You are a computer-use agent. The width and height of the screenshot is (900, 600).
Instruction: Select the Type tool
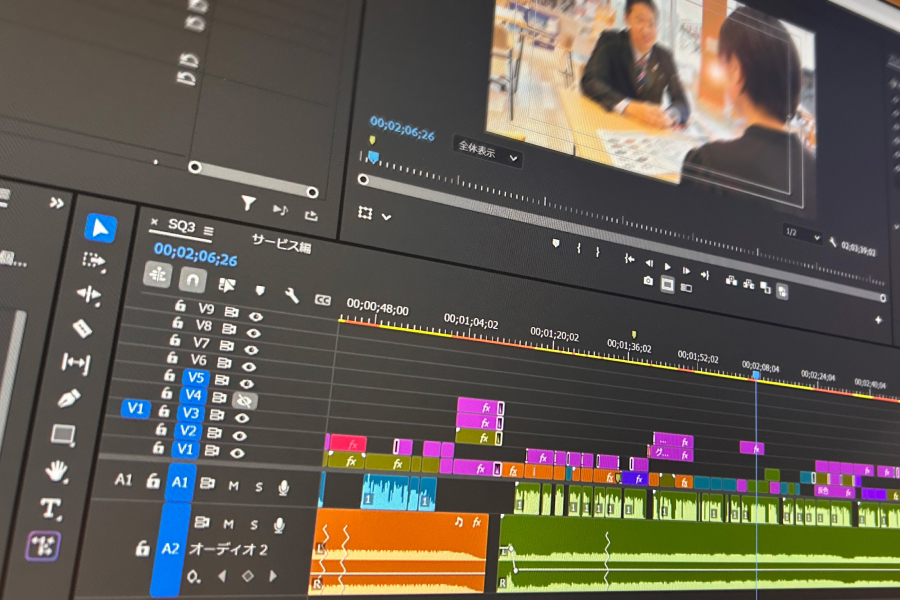tap(50, 508)
